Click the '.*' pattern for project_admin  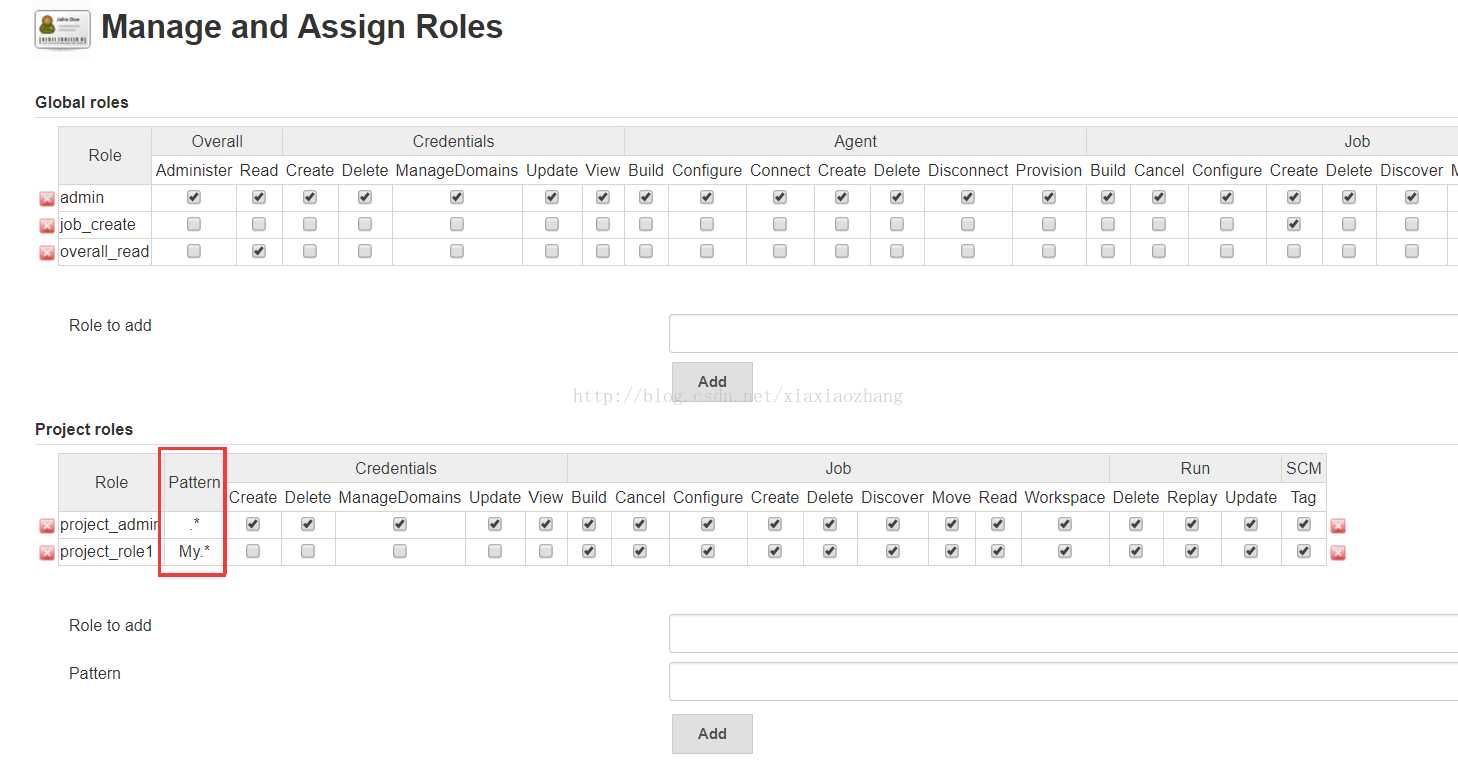(x=194, y=524)
